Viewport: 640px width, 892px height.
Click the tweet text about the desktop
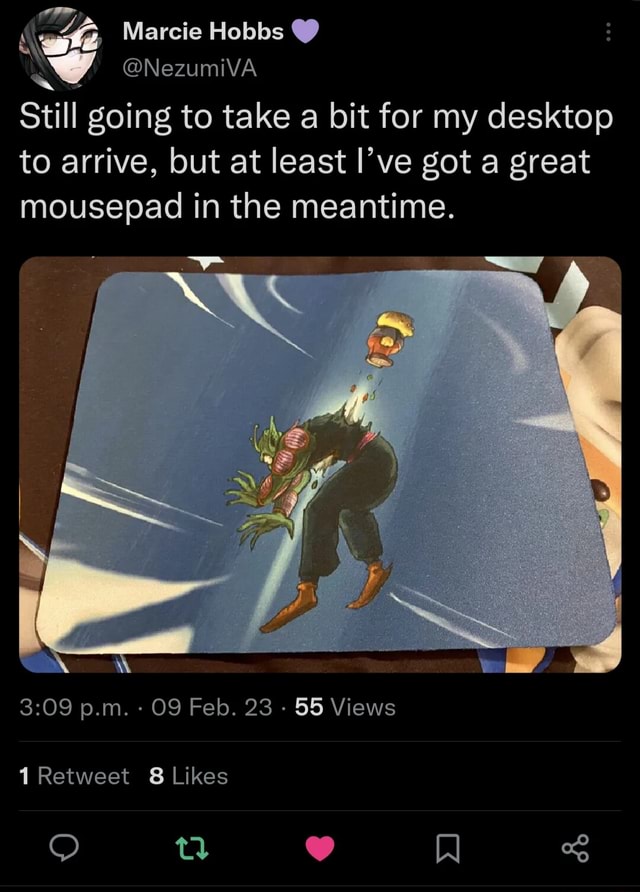click(316, 162)
